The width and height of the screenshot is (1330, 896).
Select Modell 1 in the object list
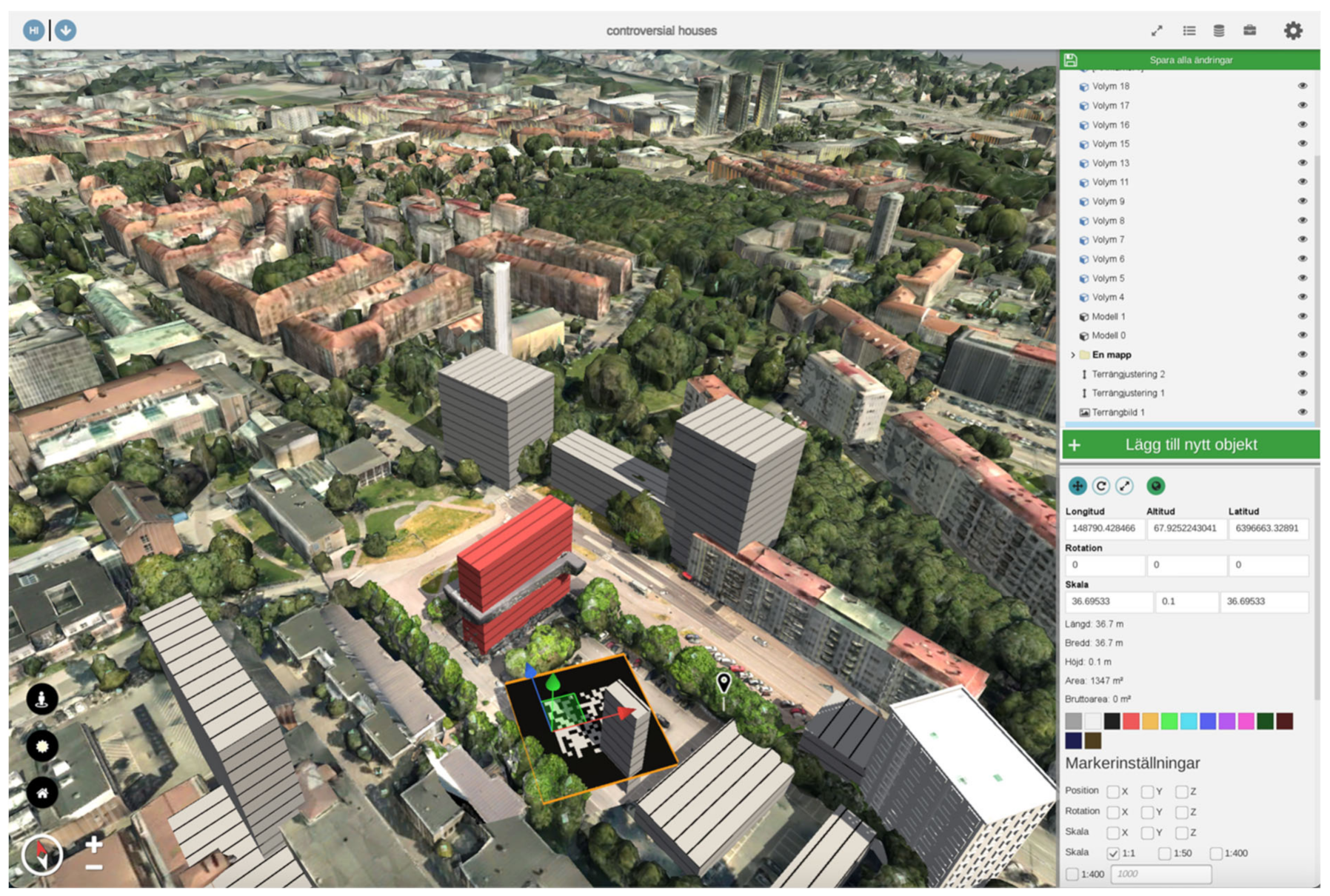pyautogui.click(x=1108, y=317)
